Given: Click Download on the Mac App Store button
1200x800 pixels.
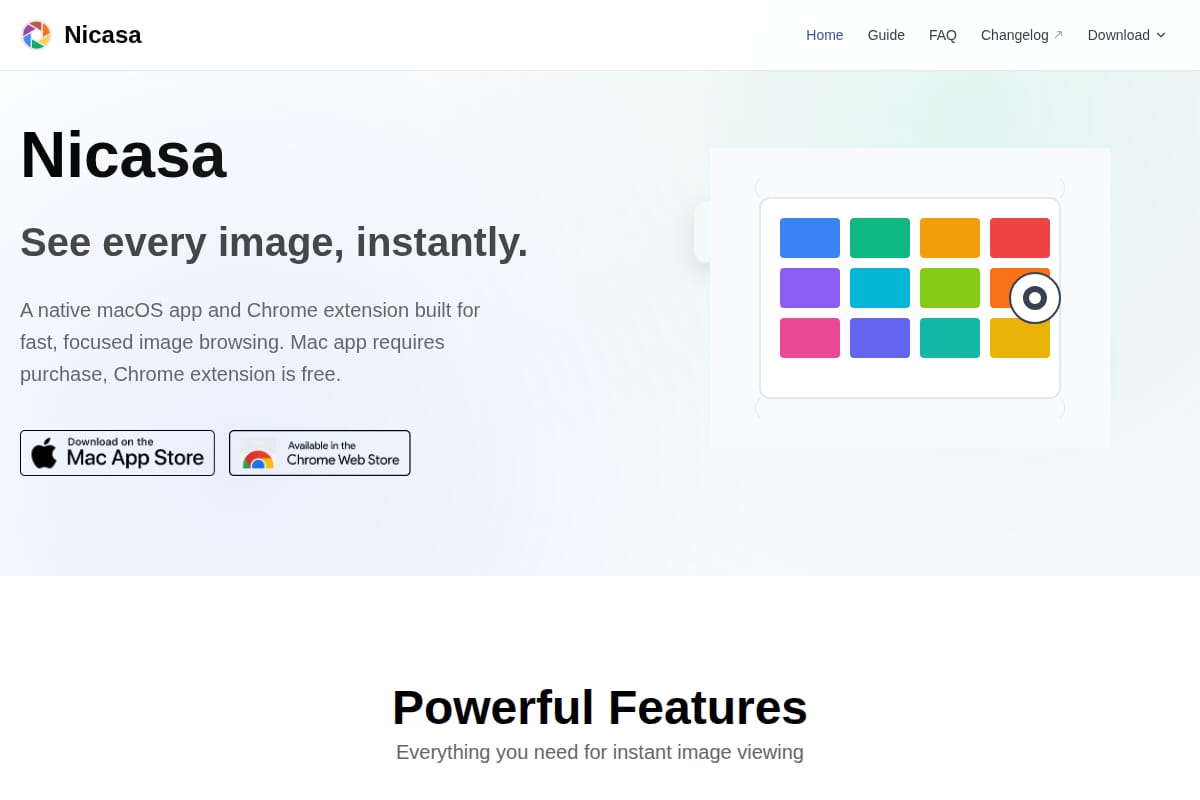Looking at the screenshot, I should (117, 453).
